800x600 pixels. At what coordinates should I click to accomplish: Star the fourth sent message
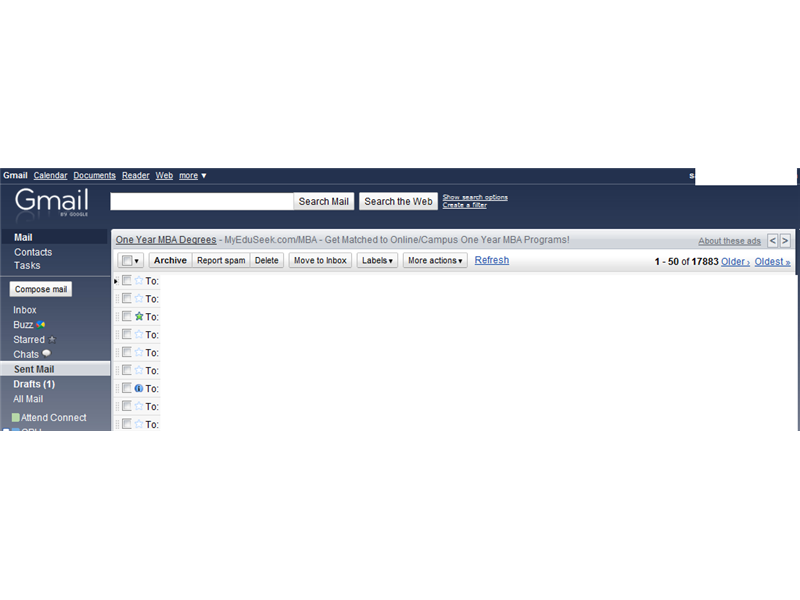point(139,334)
